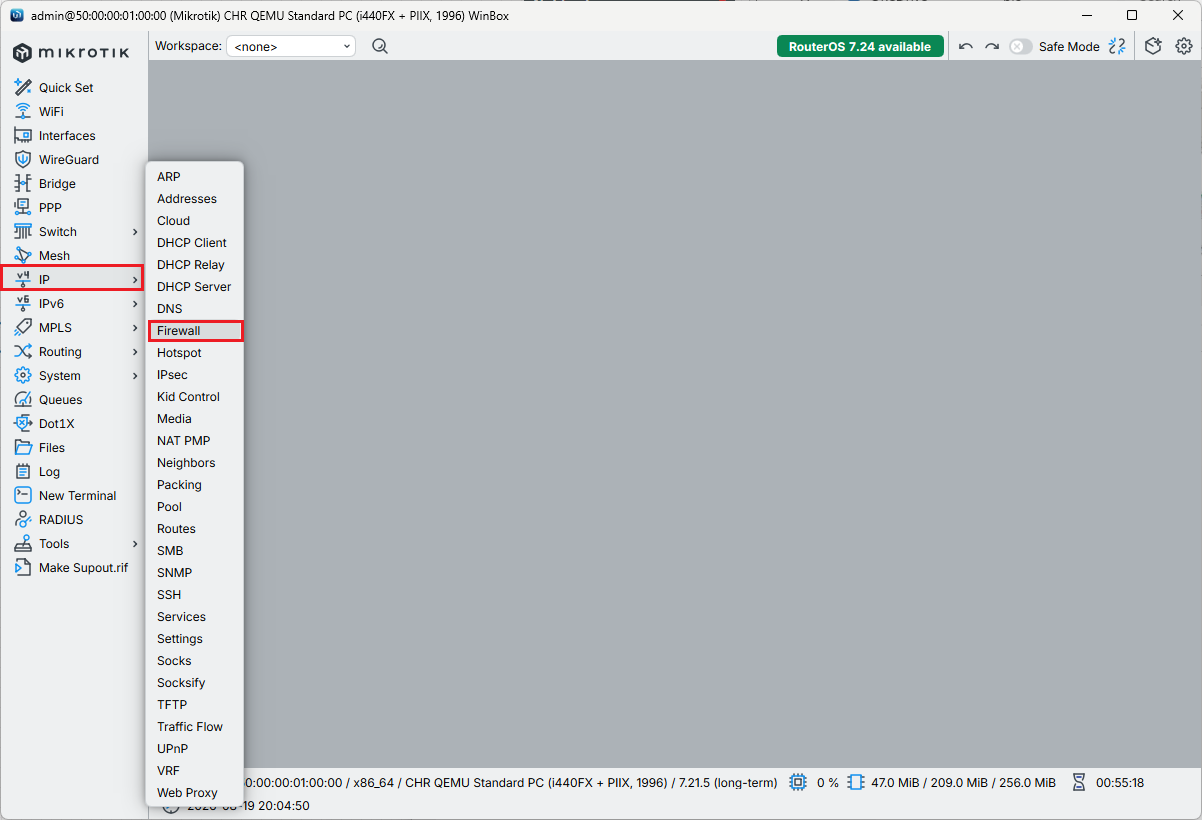Click the CPU usage icon in status bar
1202x820 pixels.
(x=798, y=782)
